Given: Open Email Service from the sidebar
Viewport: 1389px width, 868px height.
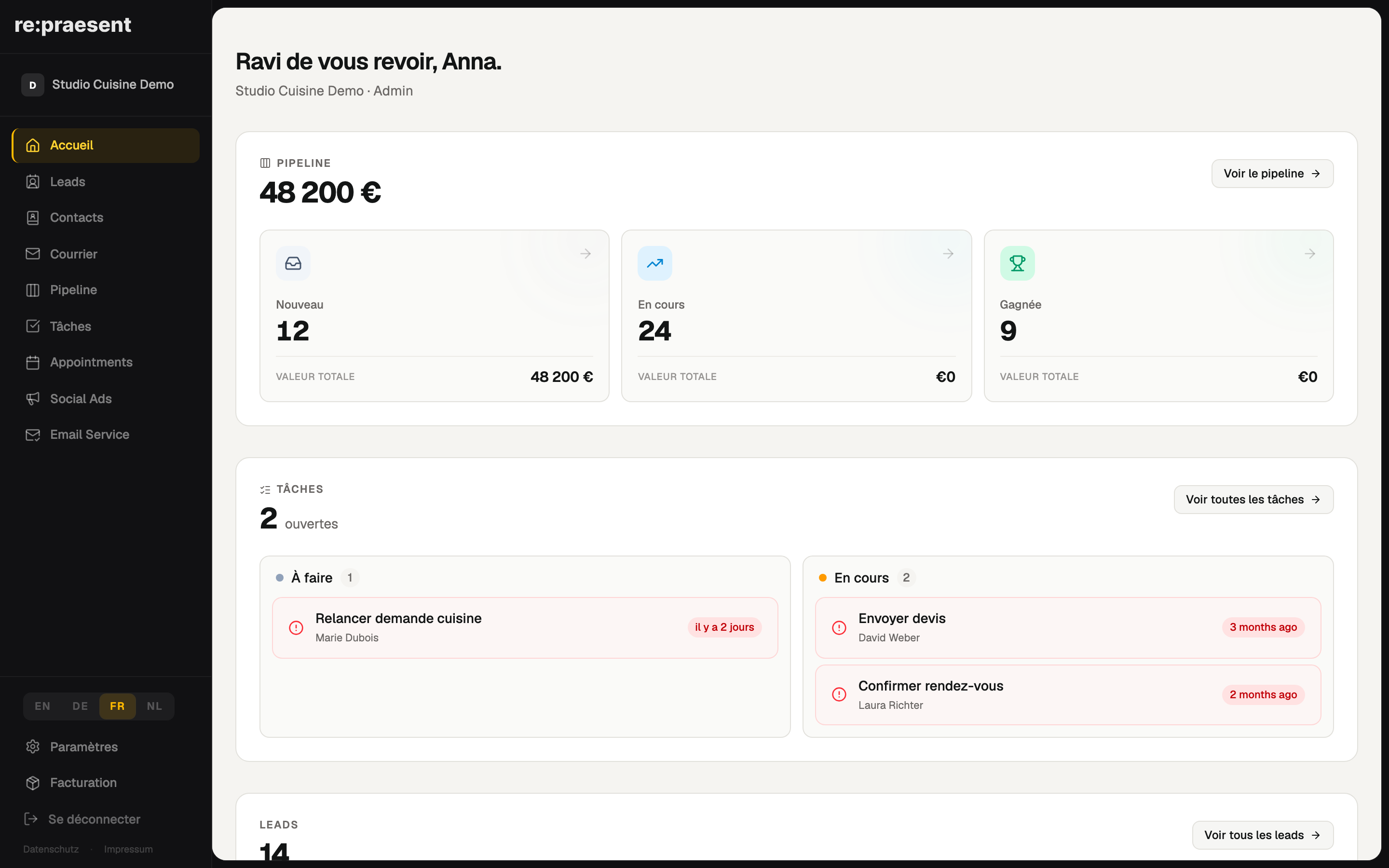Looking at the screenshot, I should click(106, 434).
